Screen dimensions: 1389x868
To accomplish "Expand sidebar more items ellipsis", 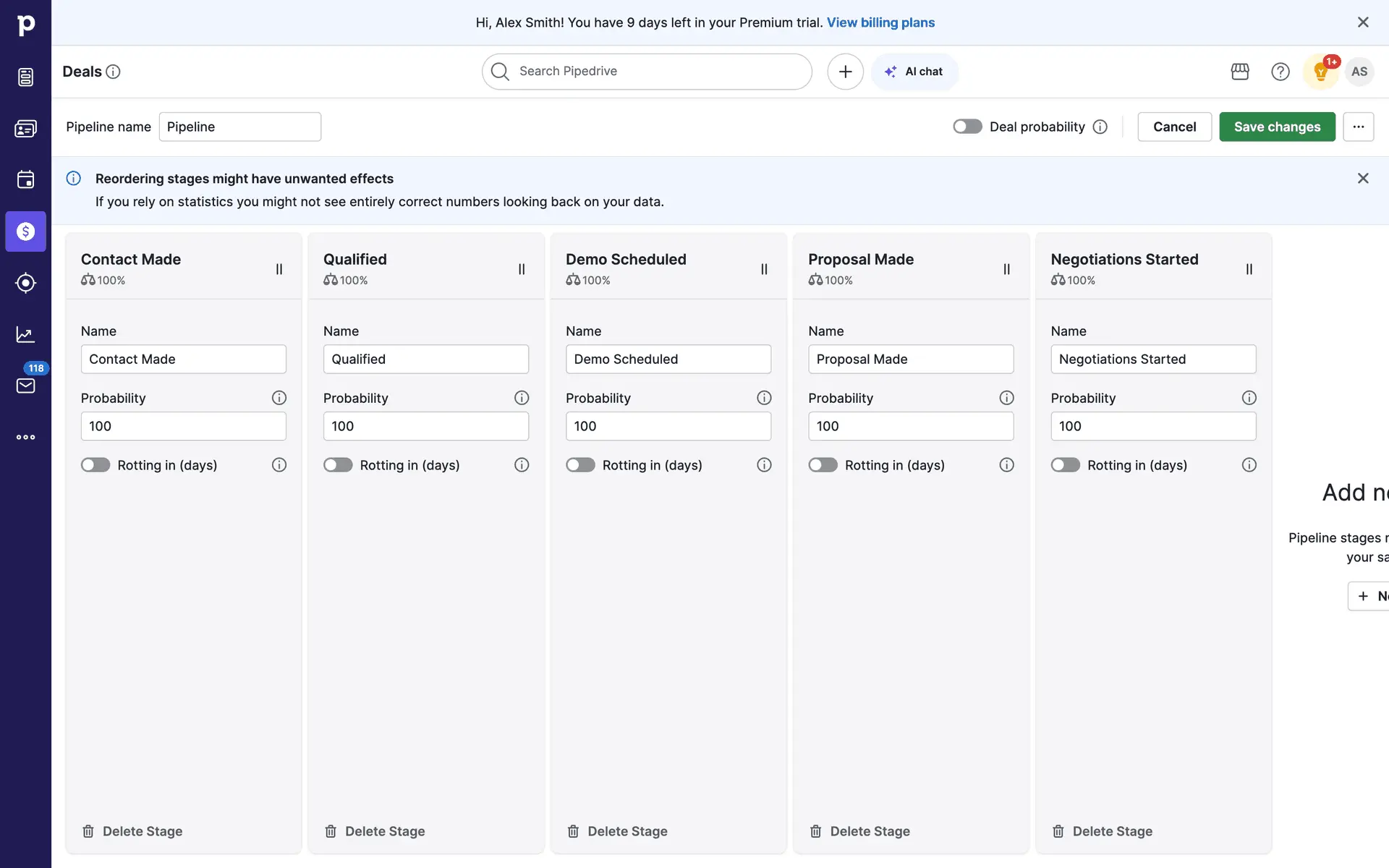I will 25,437.
